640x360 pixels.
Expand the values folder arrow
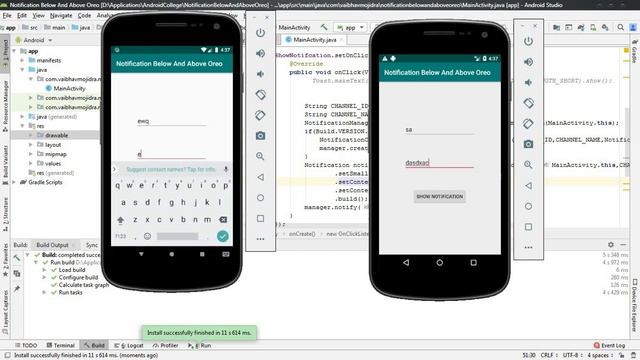(x=31, y=163)
